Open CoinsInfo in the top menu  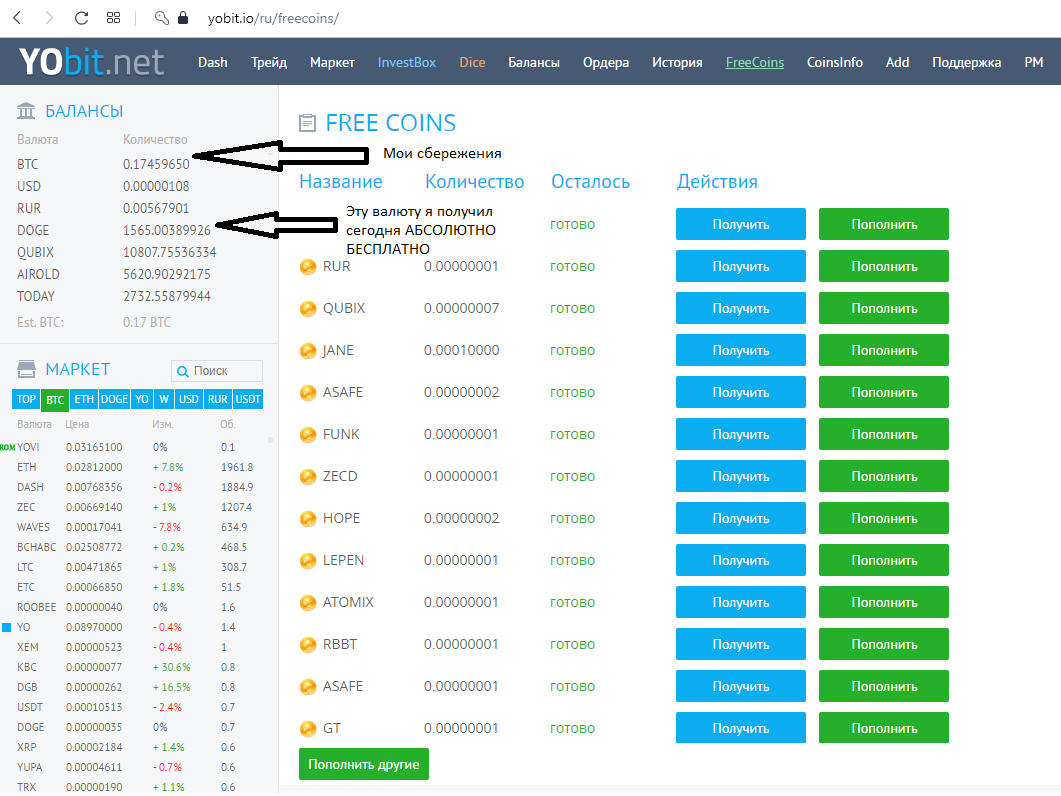pos(834,62)
